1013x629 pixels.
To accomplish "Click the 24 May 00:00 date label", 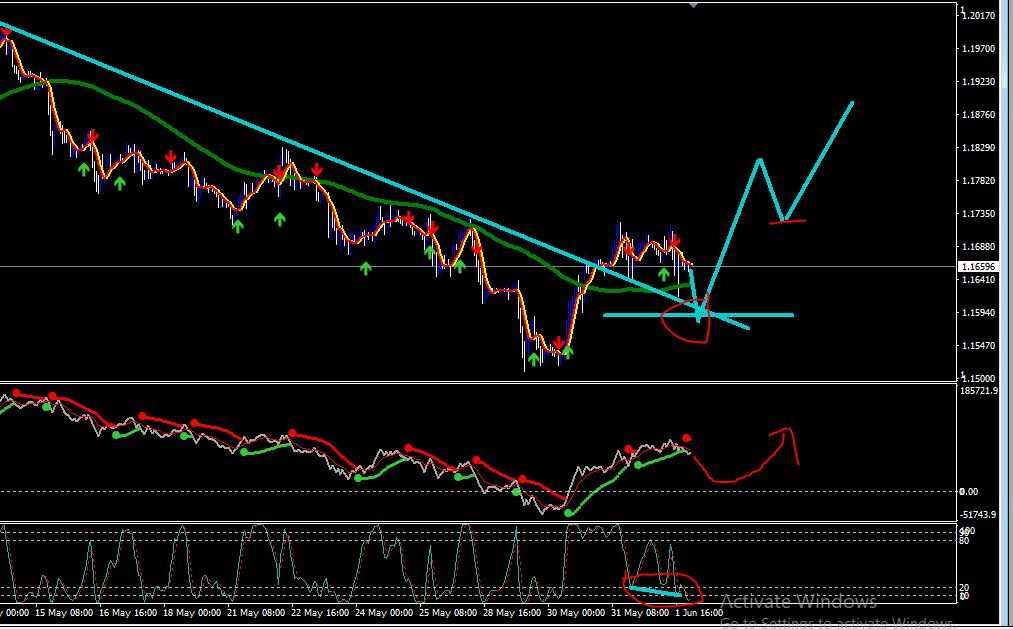I will pos(384,612).
